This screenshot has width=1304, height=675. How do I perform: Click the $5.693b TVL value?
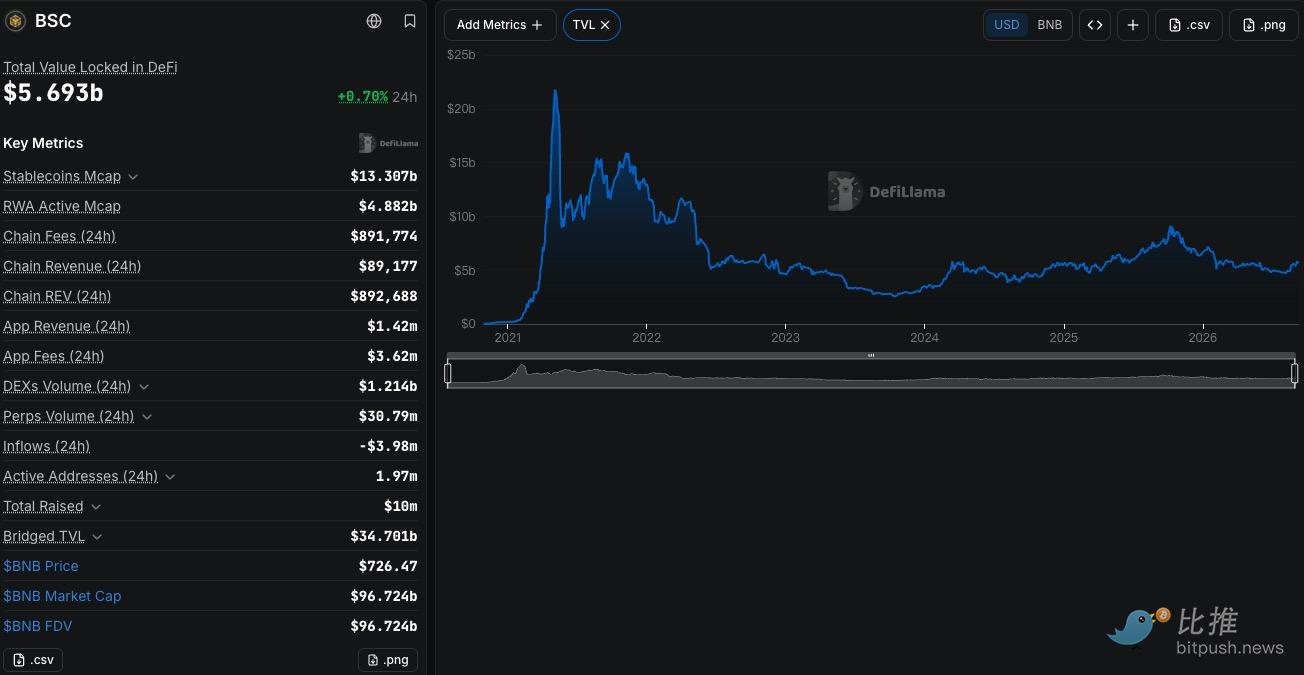point(53,93)
